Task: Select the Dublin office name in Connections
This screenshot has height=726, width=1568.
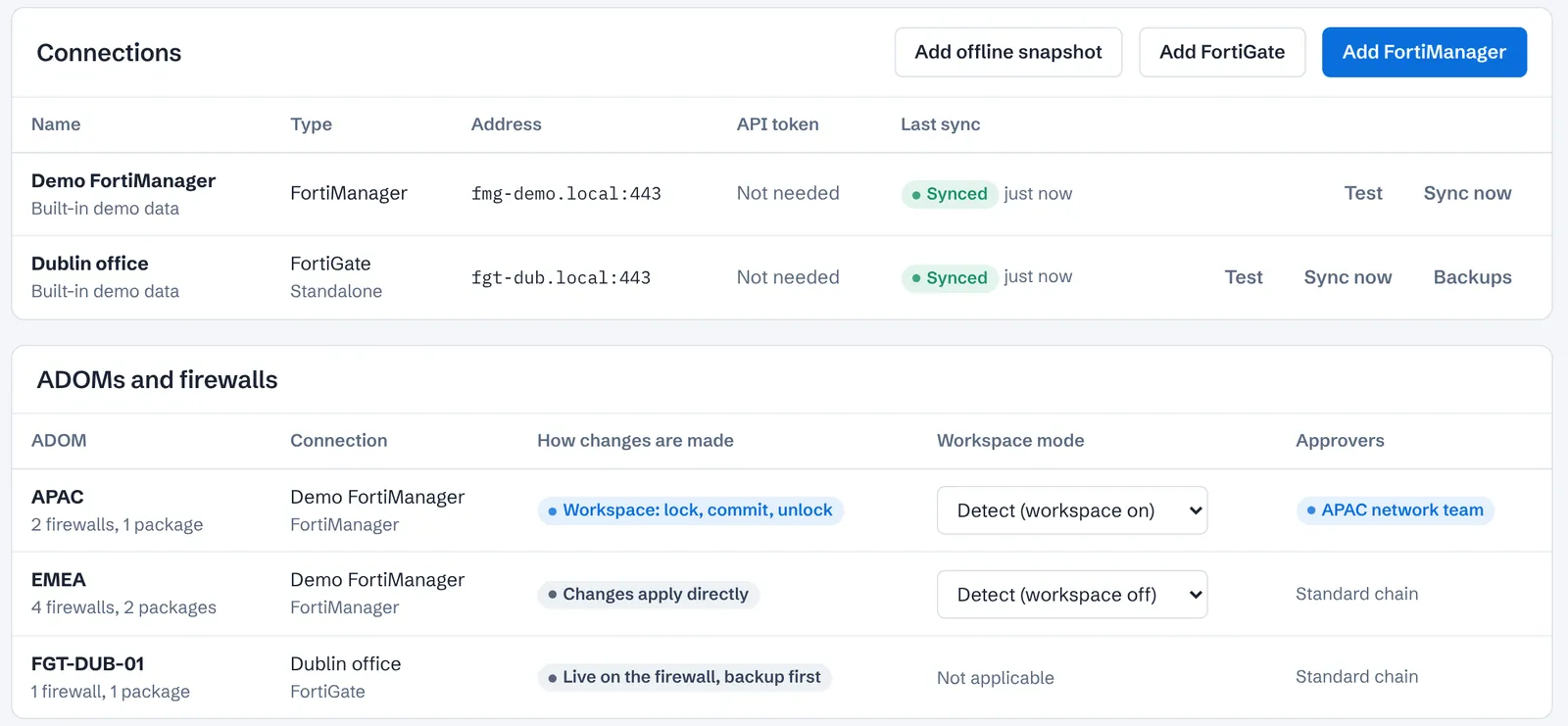Action: click(90, 264)
